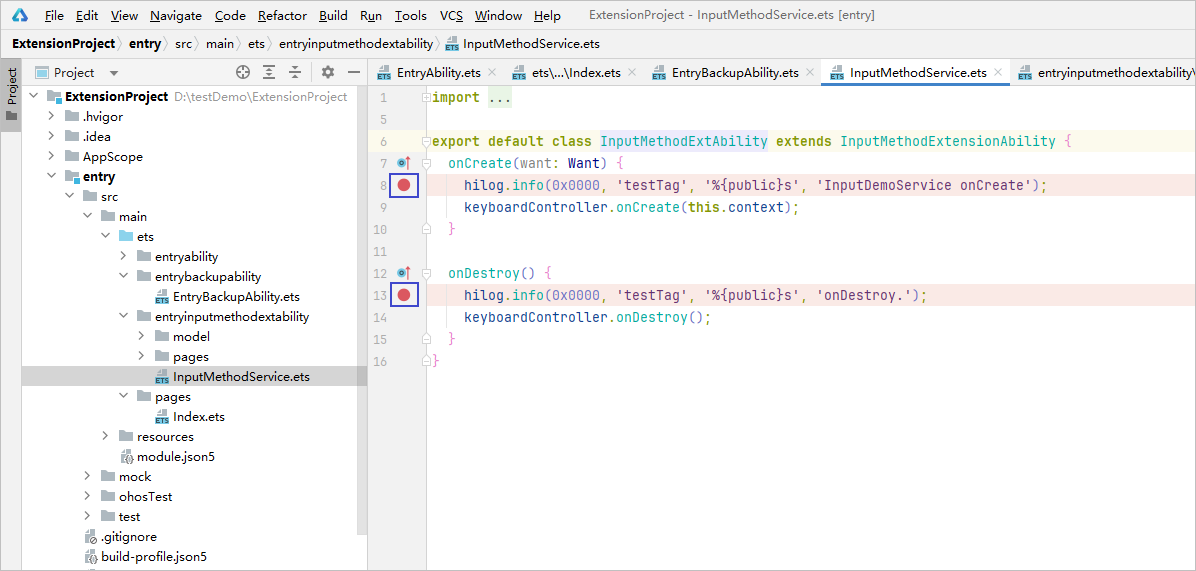Viewport: 1196px width, 571px height.
Task: Remove the breakpoint on line 8
Action: pyautogui.click(x=404, y=185)
